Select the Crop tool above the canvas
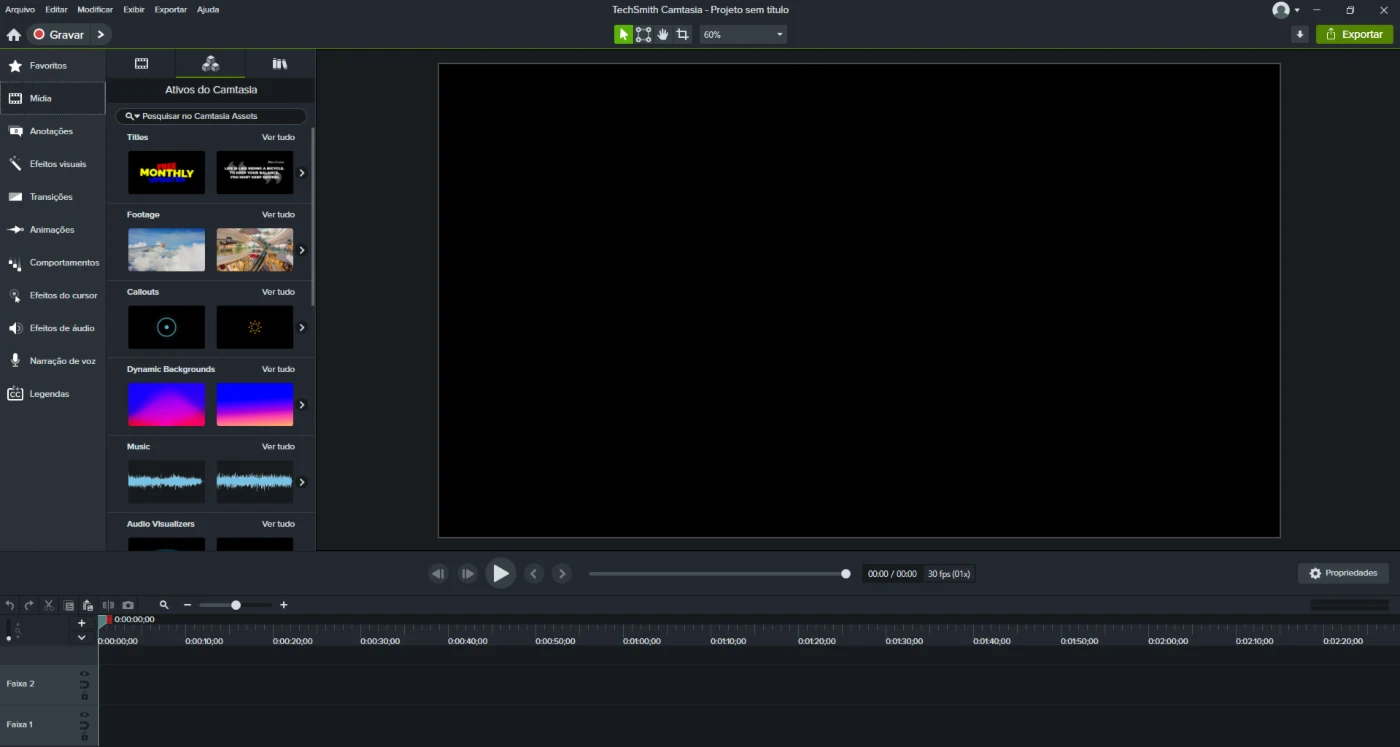This screenshot has width=1400, height=747. (681, 33)
